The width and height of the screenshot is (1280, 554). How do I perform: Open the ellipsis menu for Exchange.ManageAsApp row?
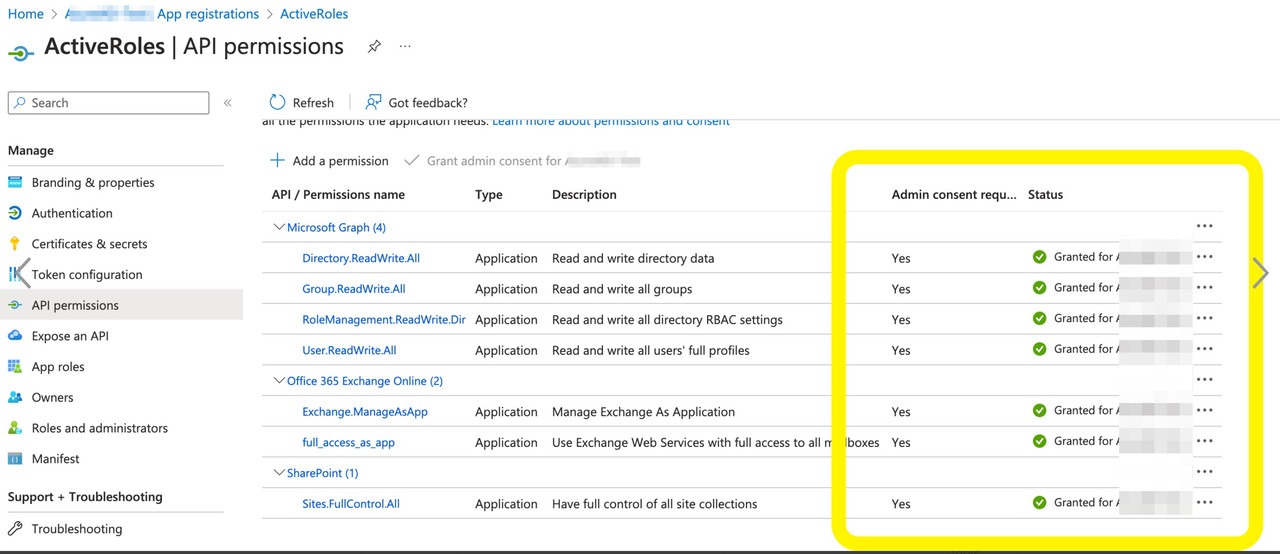[1204, 411]
